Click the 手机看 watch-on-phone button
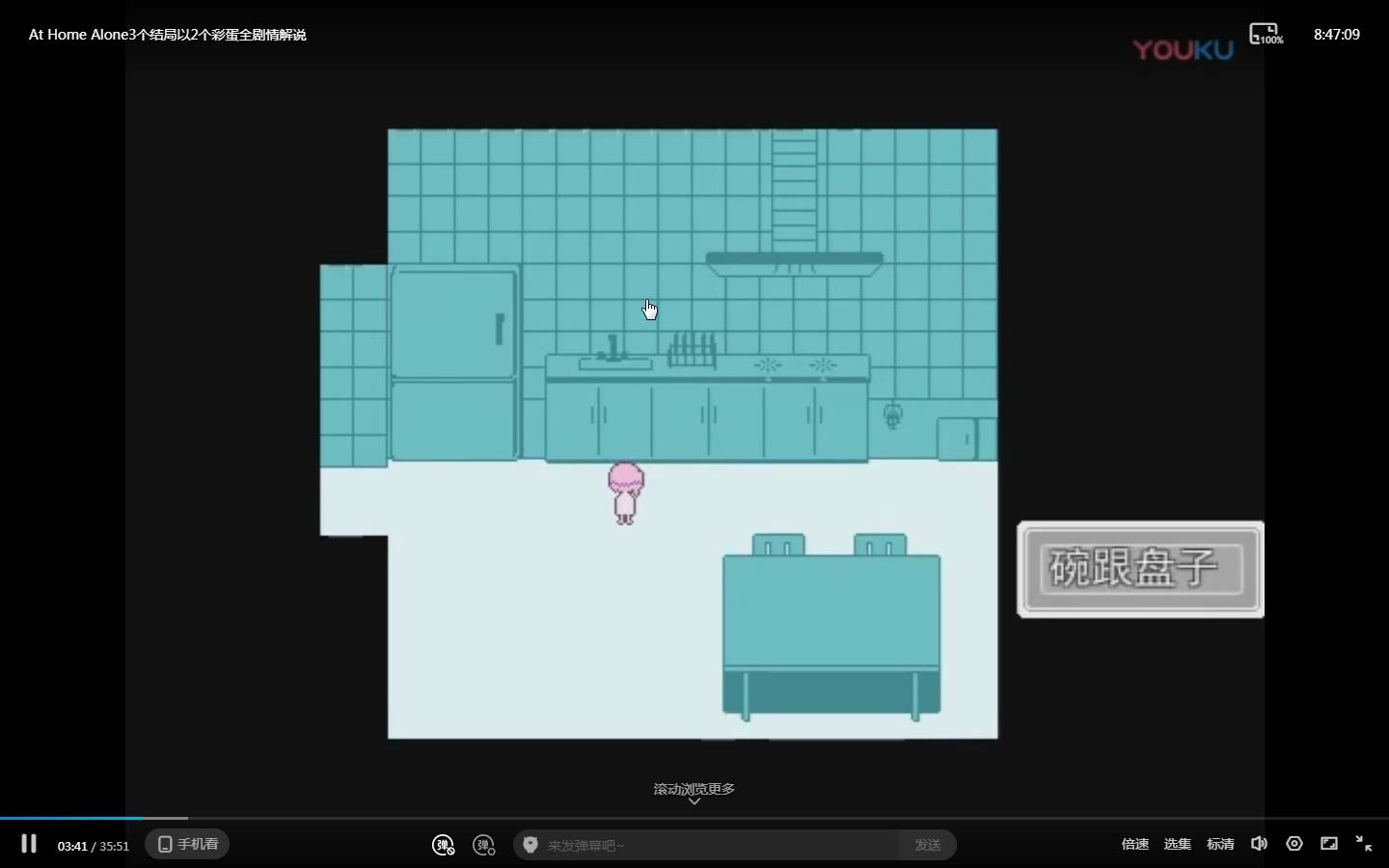The height and width of the screenshot is (868, 1389). [187, 844]
